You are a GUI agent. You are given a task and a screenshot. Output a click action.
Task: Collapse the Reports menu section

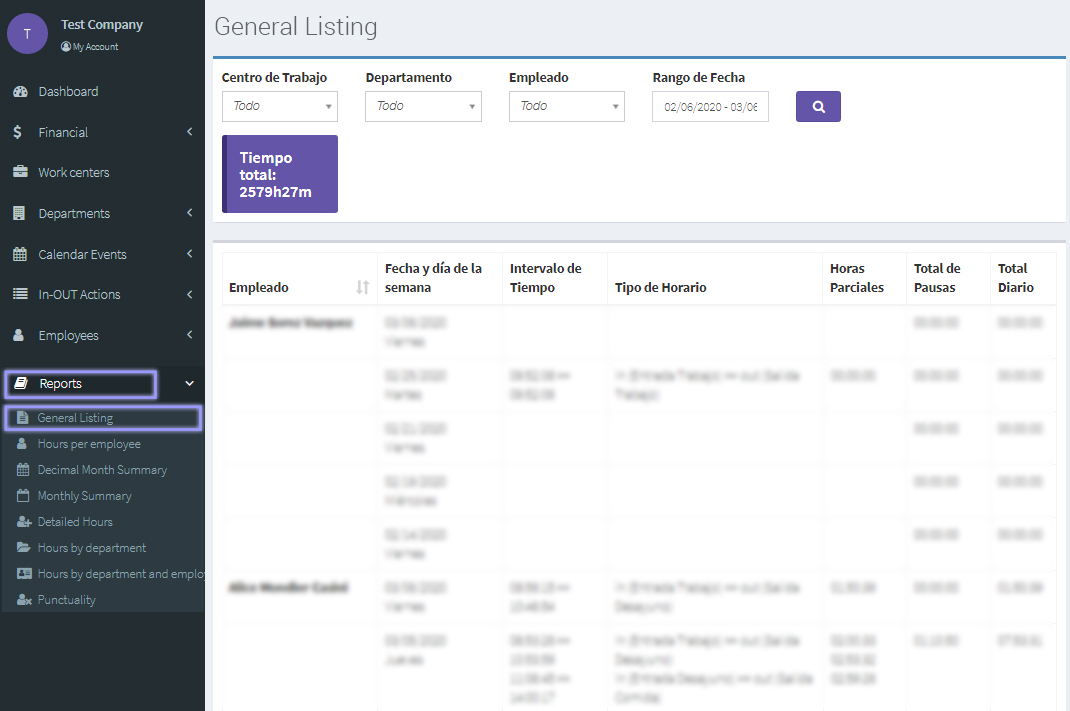tap(189, 383)
